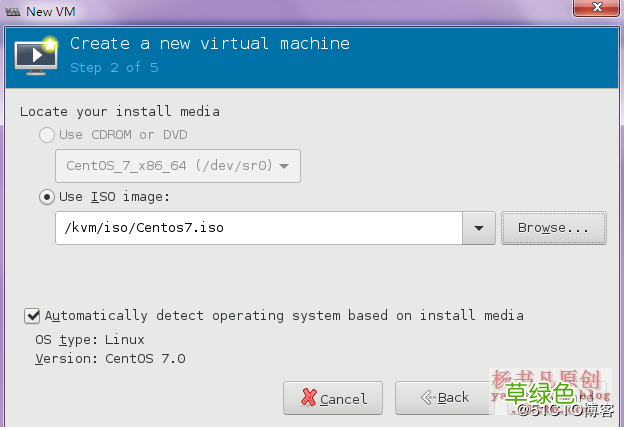Select the Use CDROM or DVD option
624x427 pixels.
47,135
